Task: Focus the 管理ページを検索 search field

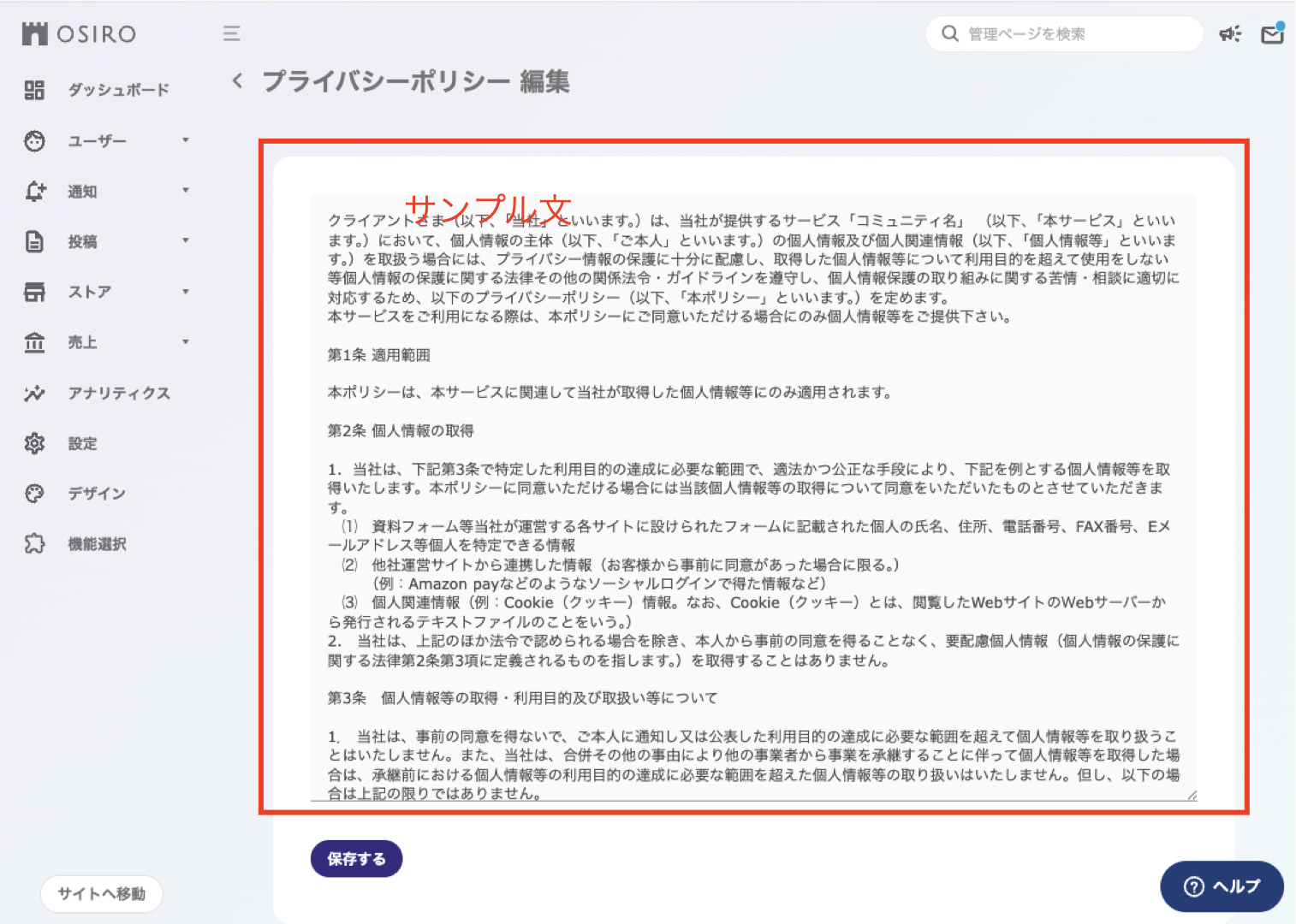Action: pyautogui.click(x=1064, y=33)
